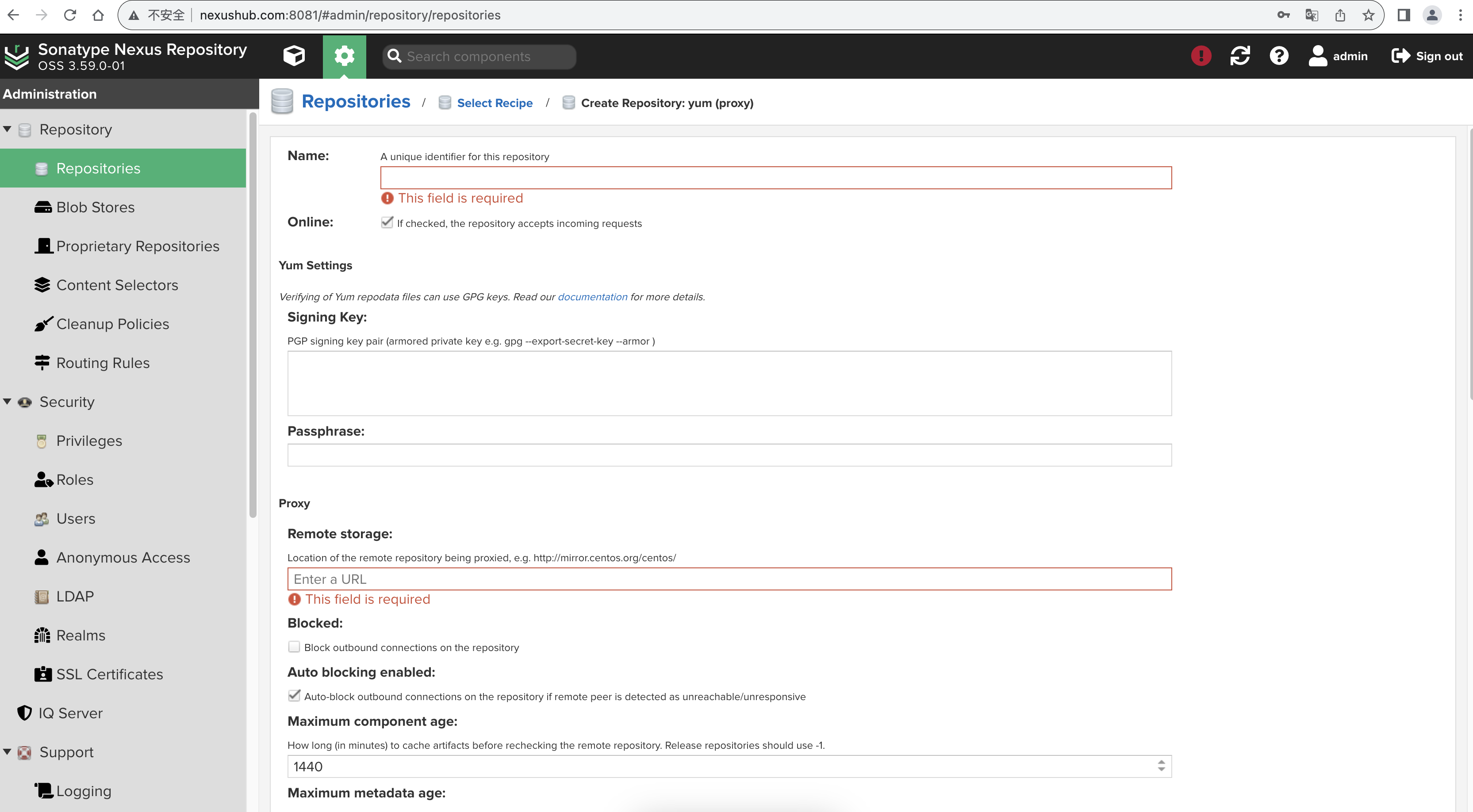Open Privileges under Security
Screen dimensions: 1473x812
(x=123, y=441)
